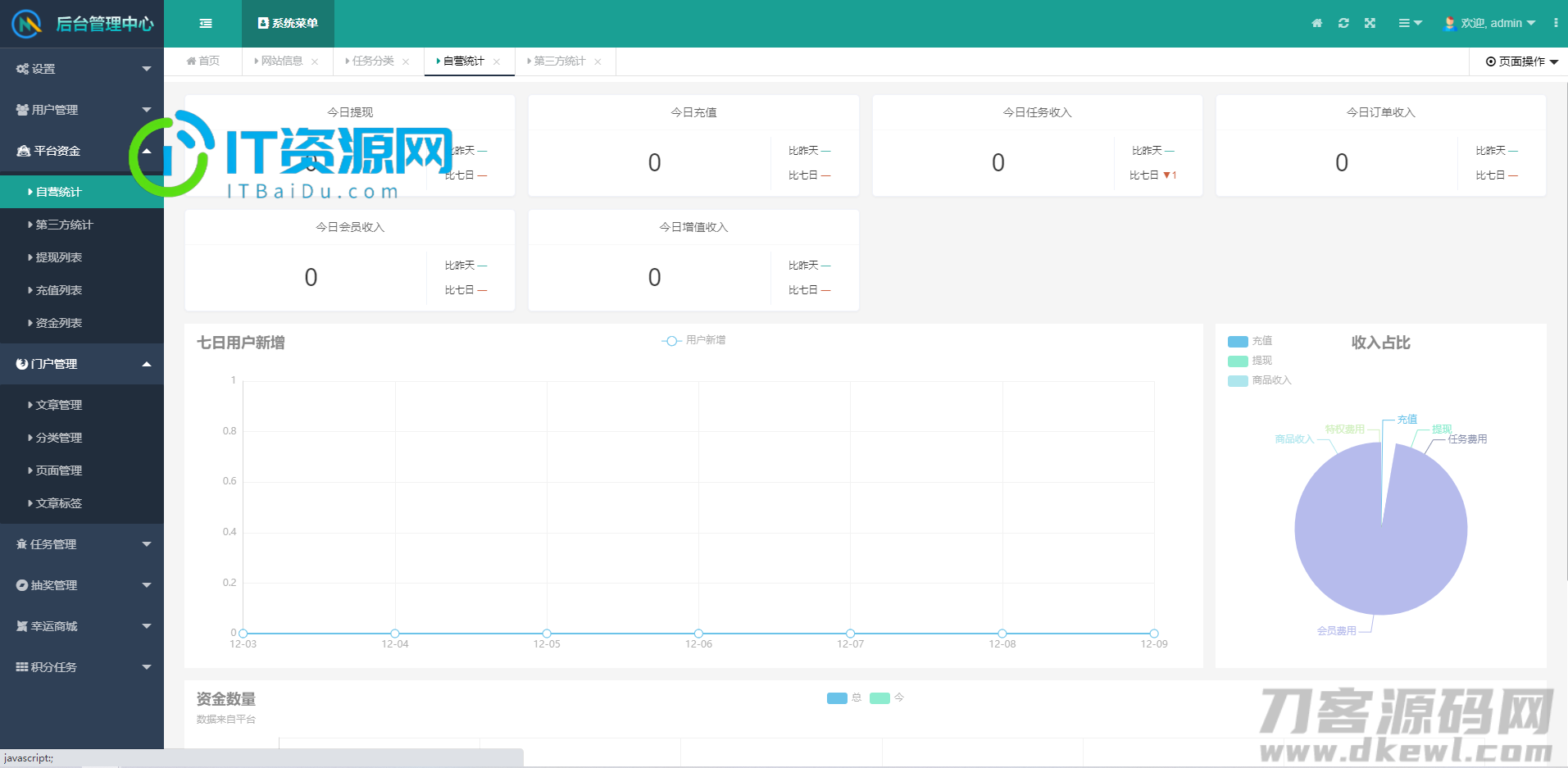Image resolution: width=1568 pixels, height=768 pixels.
Task: Click the 设置 gears icon in sidebar
Action: point(22,69)
